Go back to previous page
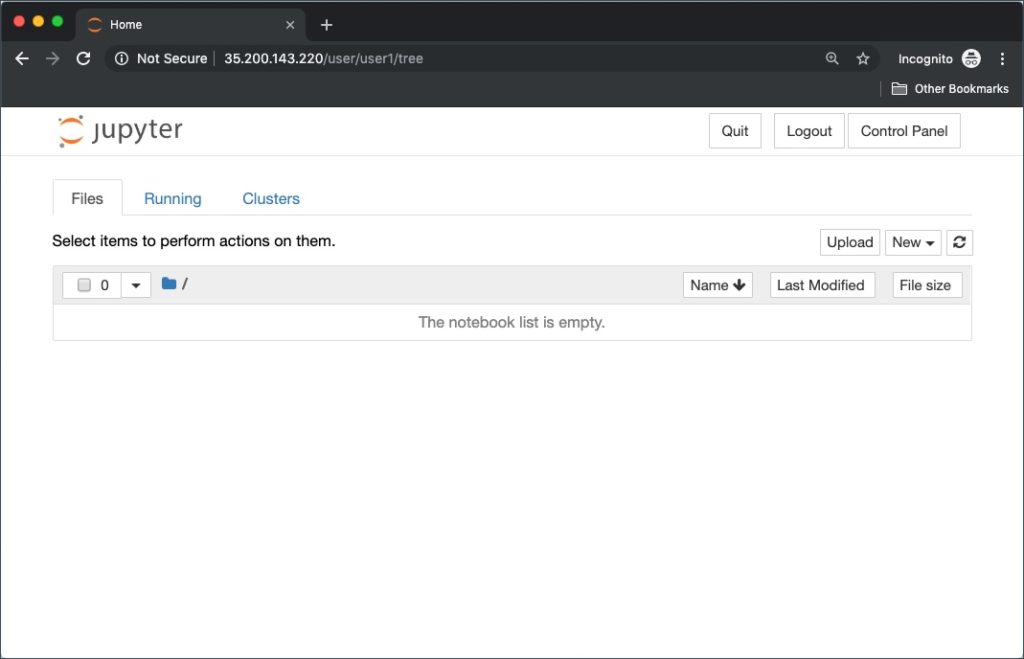Viewport: 1024px width, 659px height. [x=22, y=59]
